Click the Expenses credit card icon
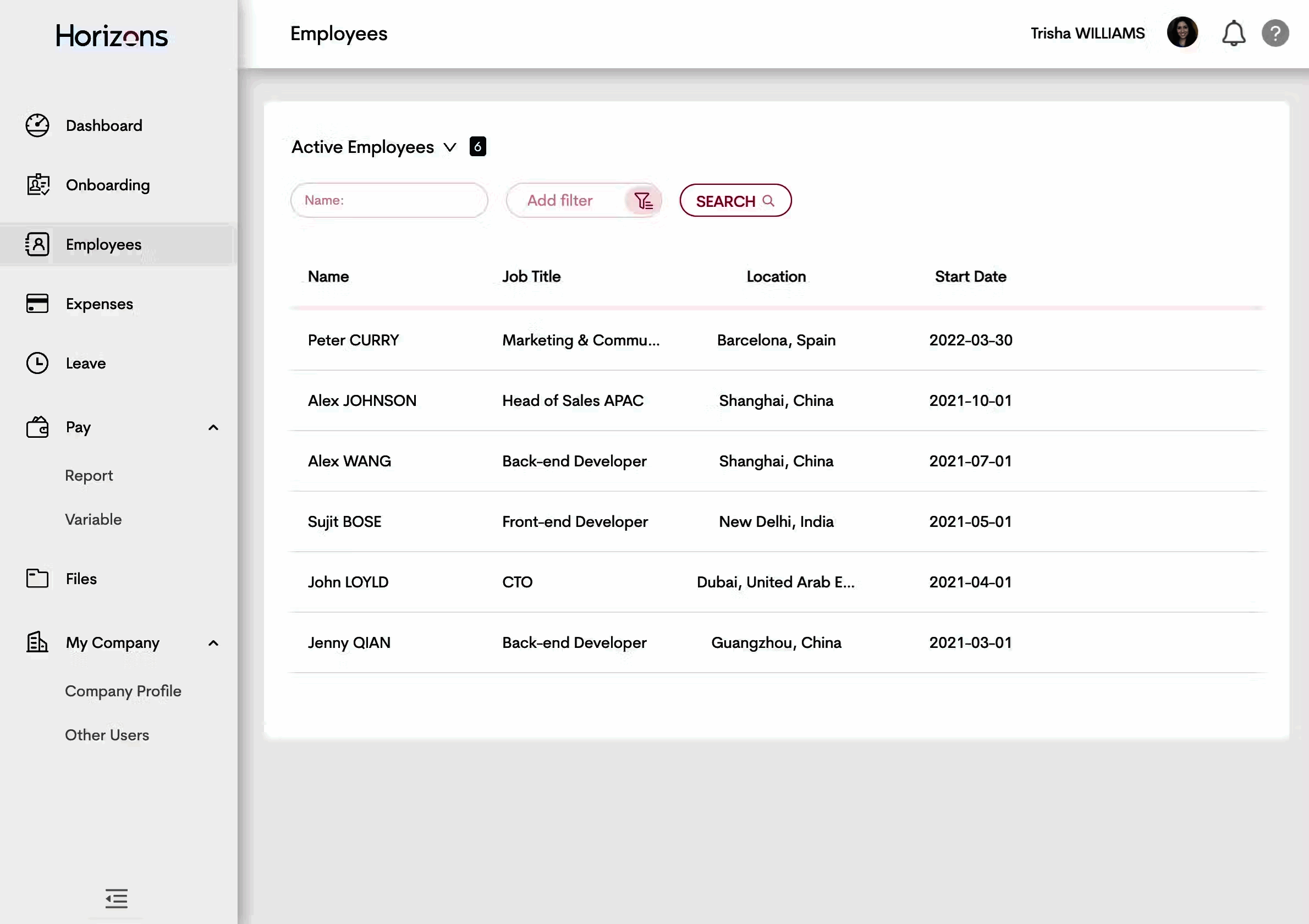1309x924 pixels. click(x=37, y=303)
